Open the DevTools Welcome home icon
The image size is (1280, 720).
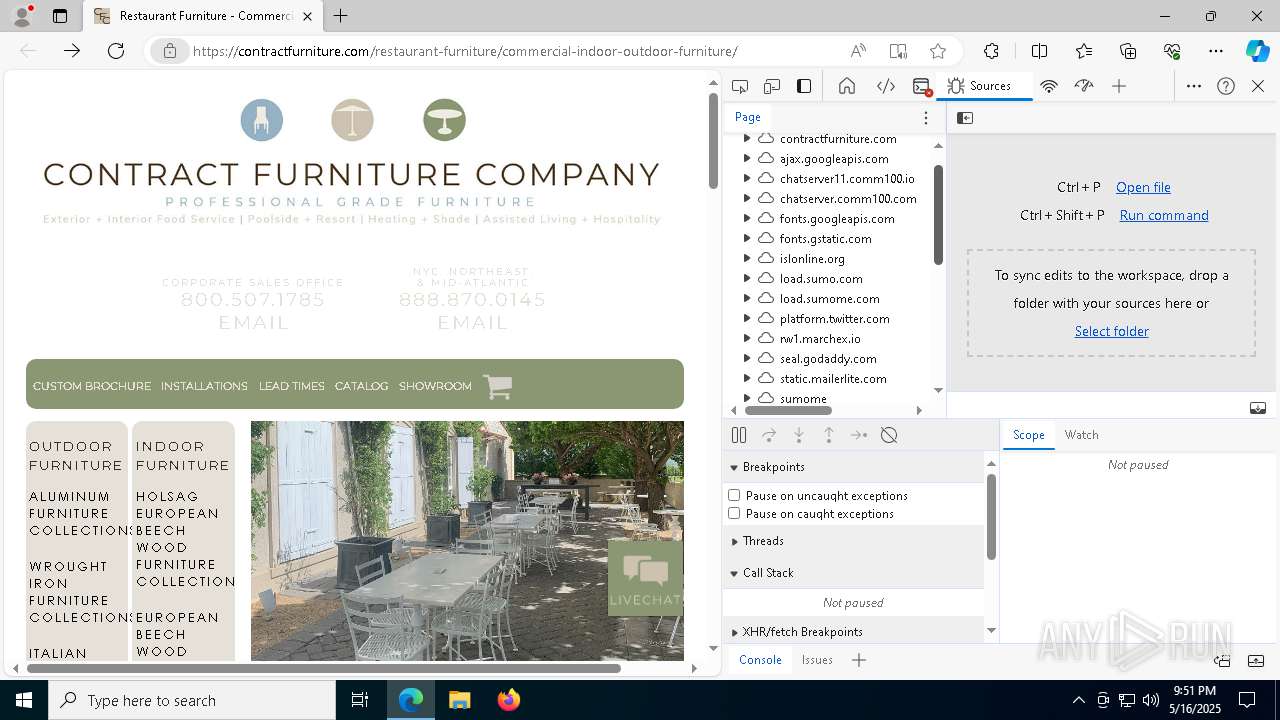point(847,86)
